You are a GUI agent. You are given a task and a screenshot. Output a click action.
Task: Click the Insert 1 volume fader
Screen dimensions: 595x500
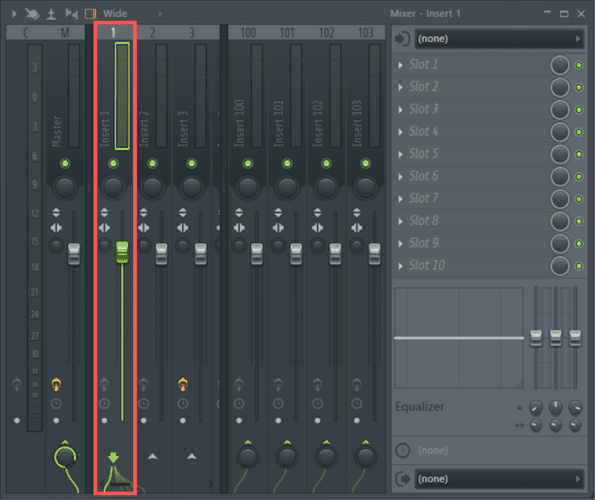[x=122, y=252]
